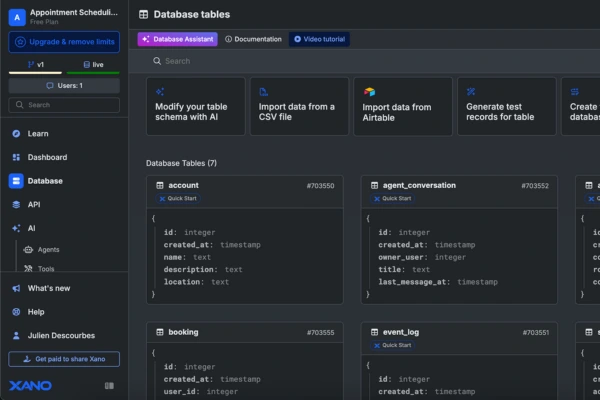
Task: Focus the sidebar Search field
Action: [64, 105]
